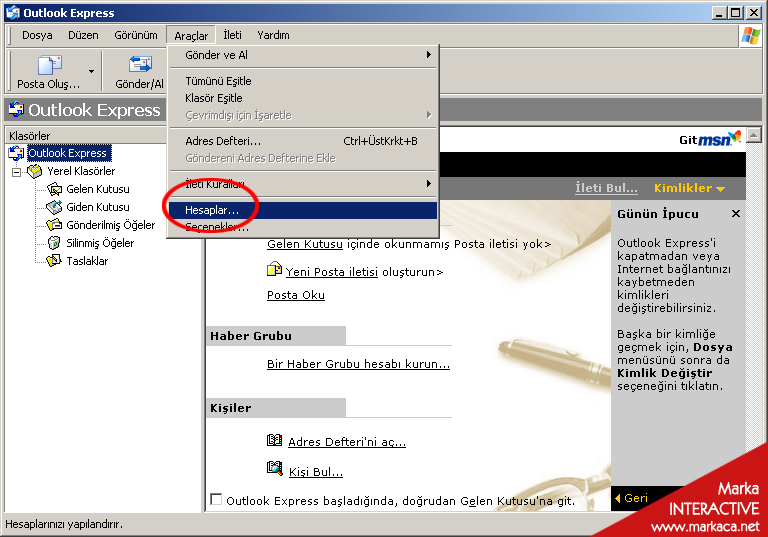Click the Araçlar menu
This screenshot has height=537, width=768.
tap(191, 36)
